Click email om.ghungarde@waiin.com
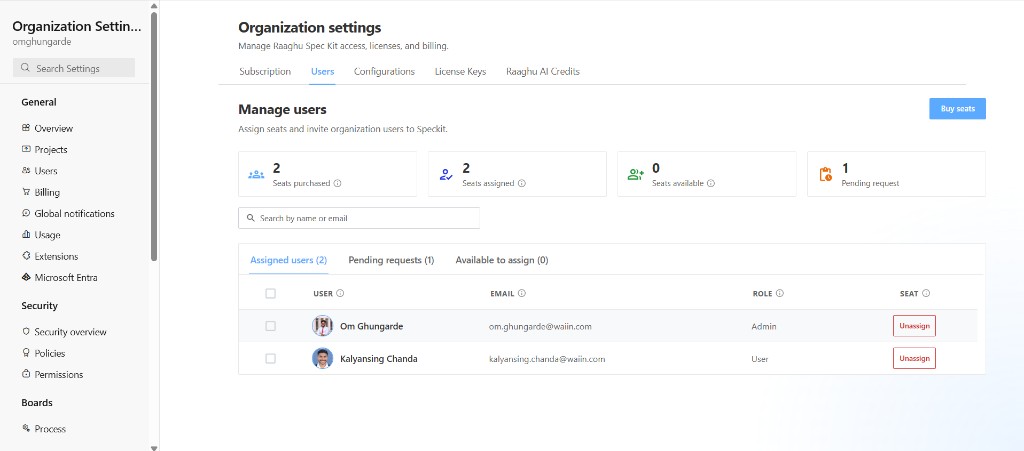1024x451 pixels. tap(540, 326)
